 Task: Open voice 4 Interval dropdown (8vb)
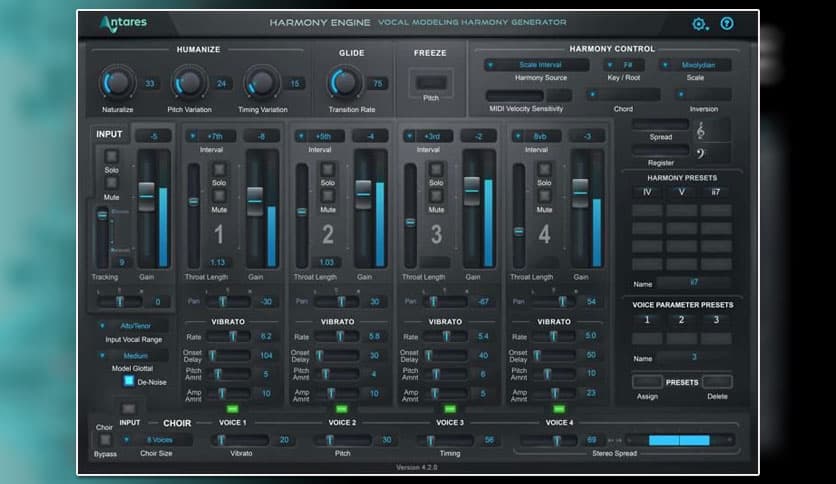point(536,136)
